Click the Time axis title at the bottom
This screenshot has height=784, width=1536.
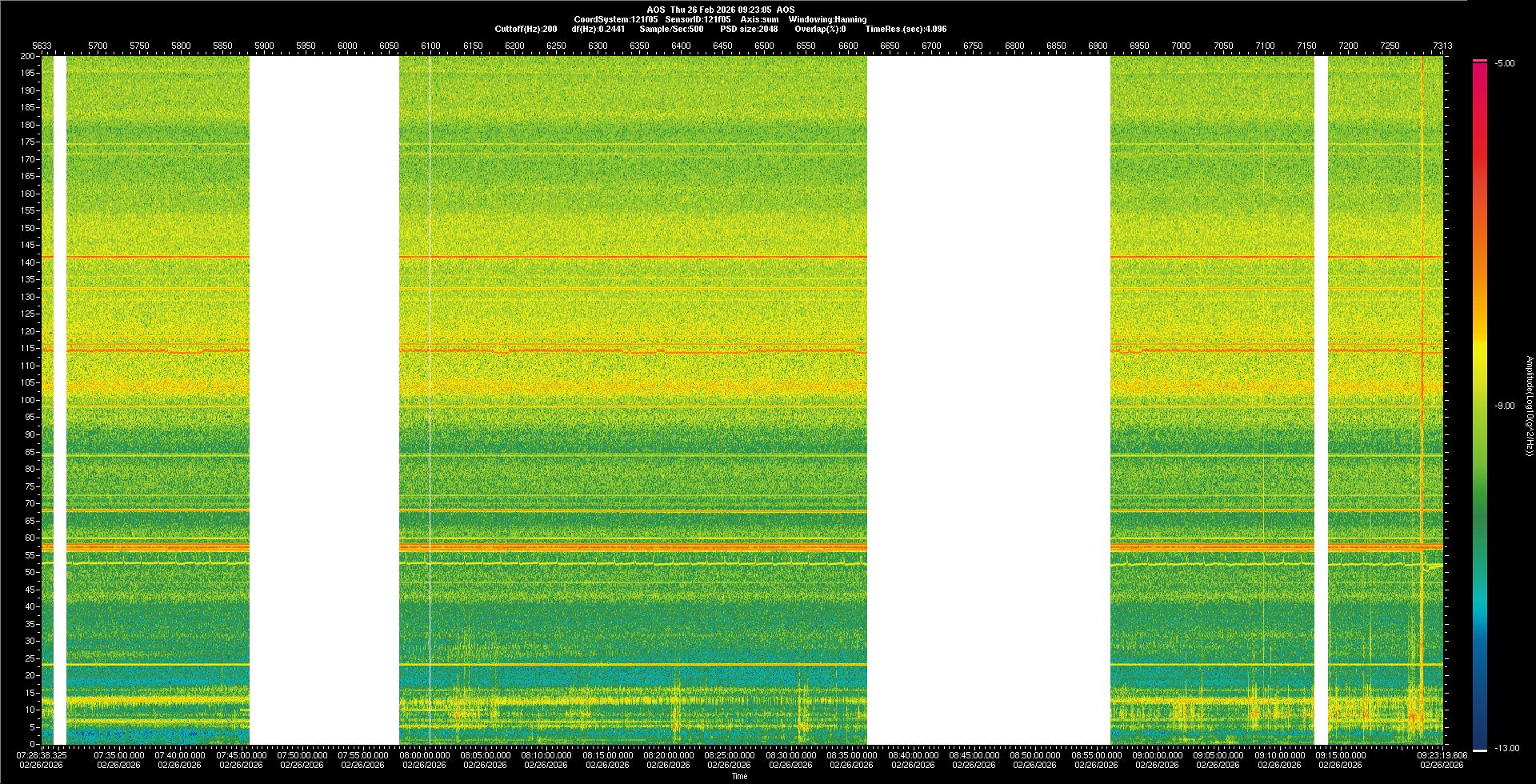(x=739, y=776)
